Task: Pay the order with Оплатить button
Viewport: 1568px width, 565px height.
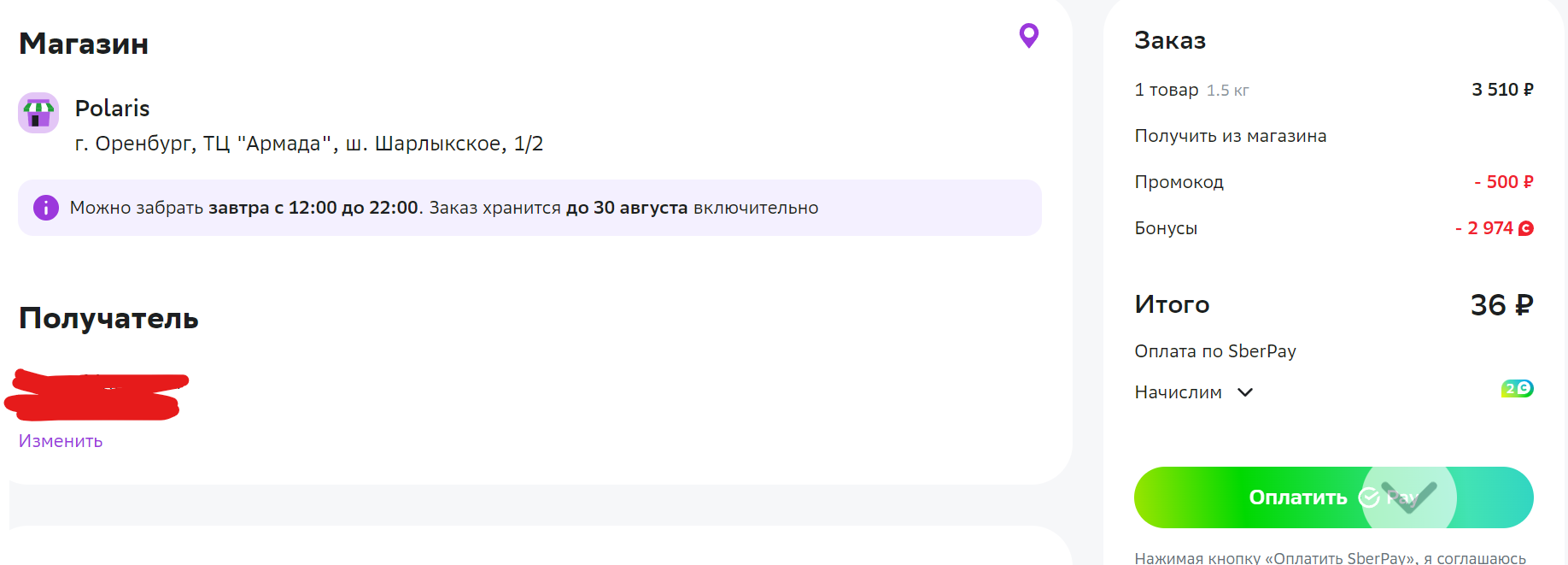Action: coord(1333,497)
